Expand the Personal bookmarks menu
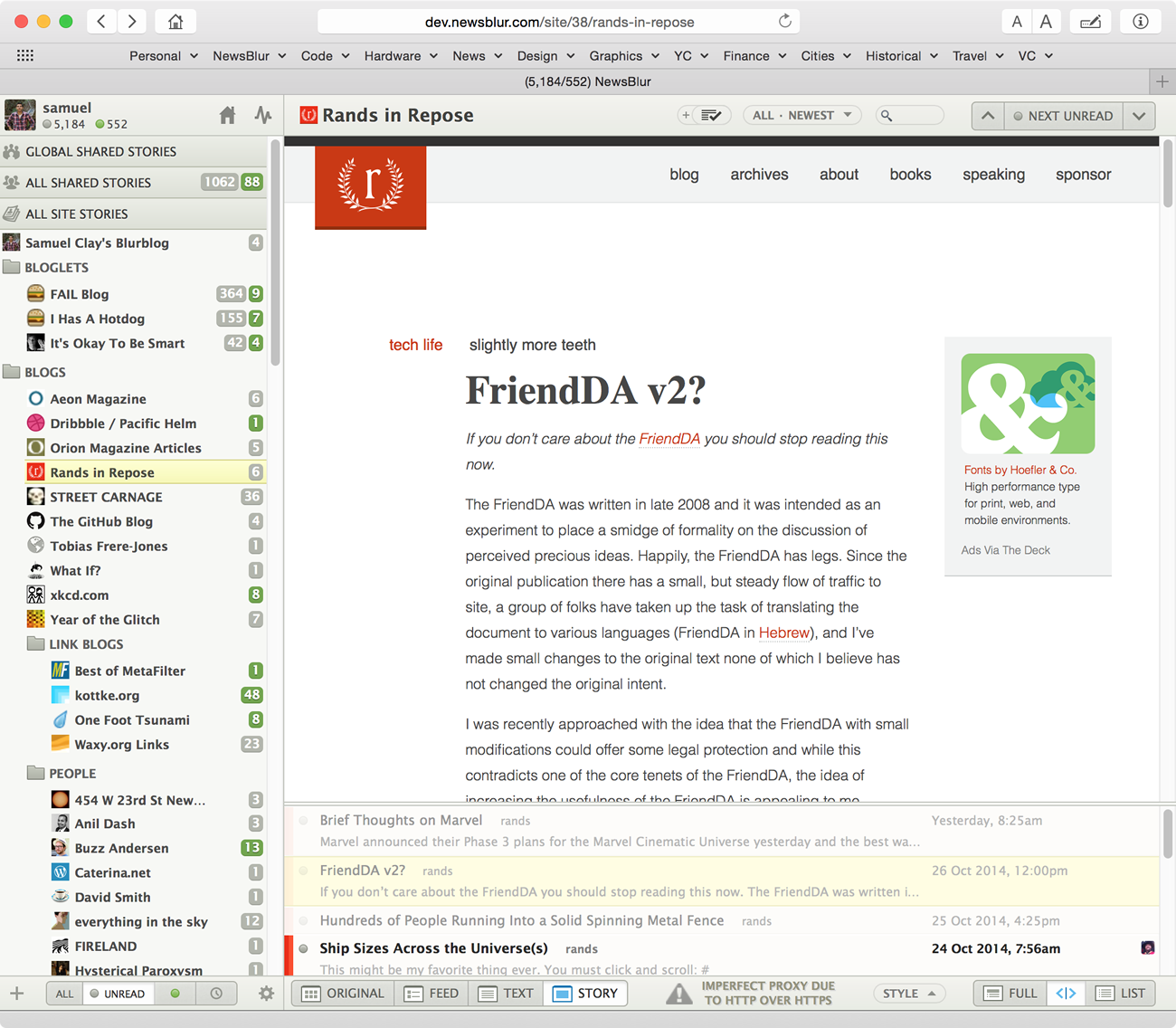This screenshot has width=1176, height=1028. coord(164,56)
